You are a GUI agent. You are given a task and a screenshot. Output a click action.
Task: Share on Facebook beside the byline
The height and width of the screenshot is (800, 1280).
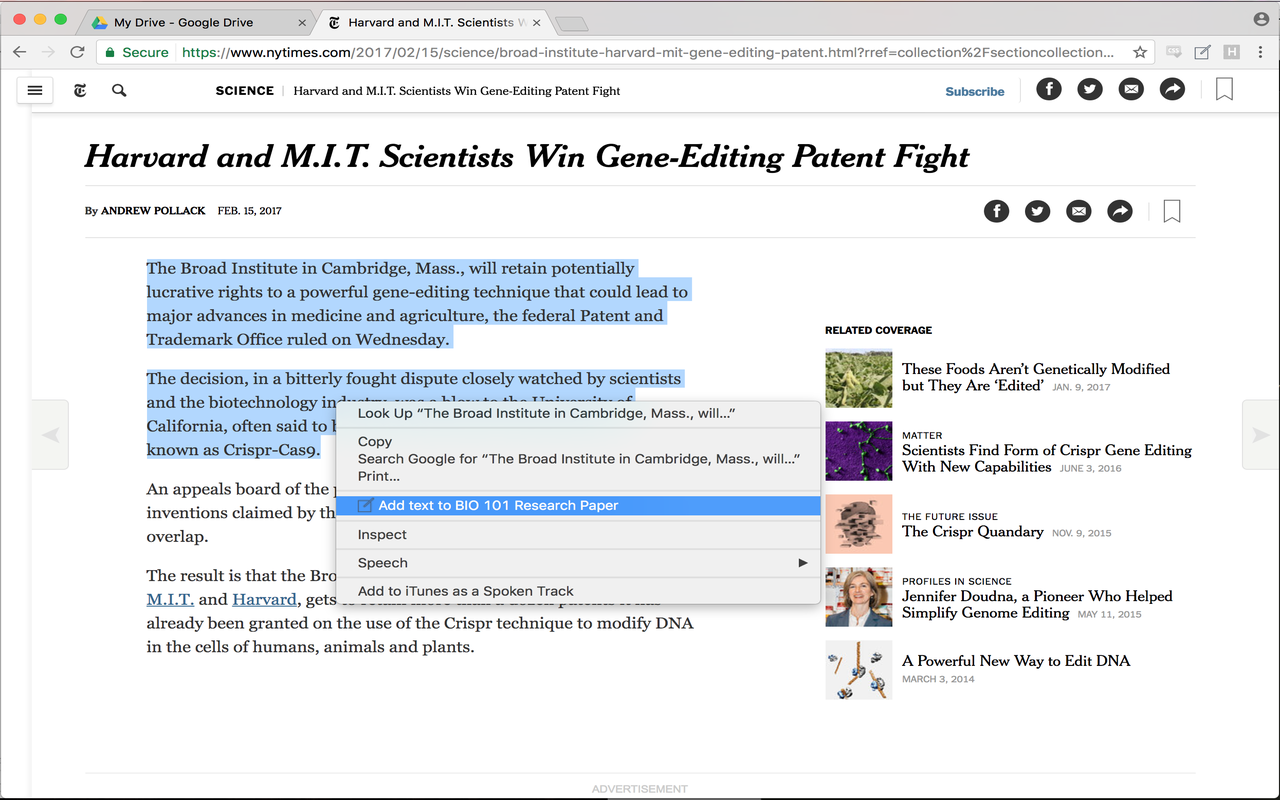tap(997, 211)
